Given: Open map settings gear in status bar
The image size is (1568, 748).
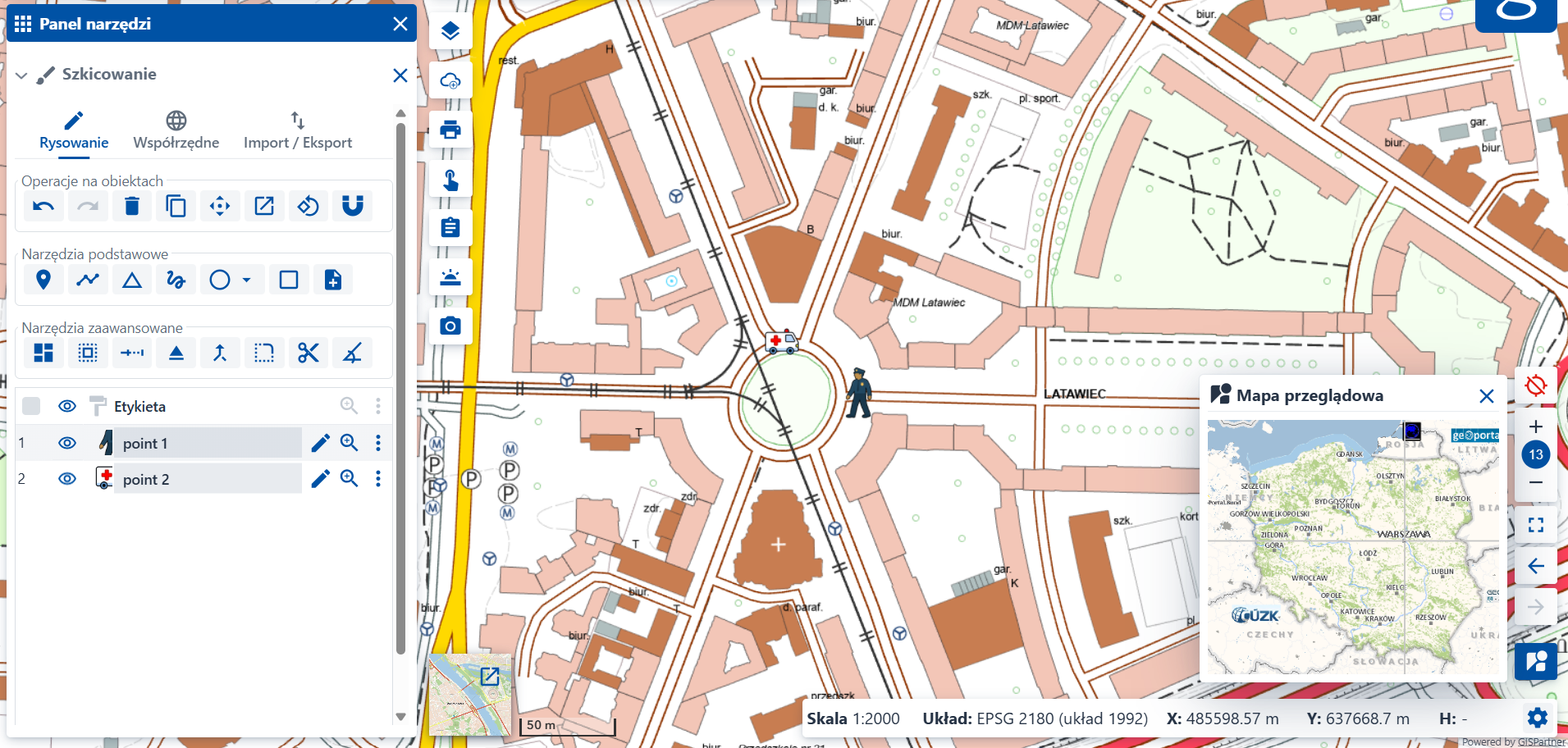Looking at the screenshot, I should pos(1538,718).
